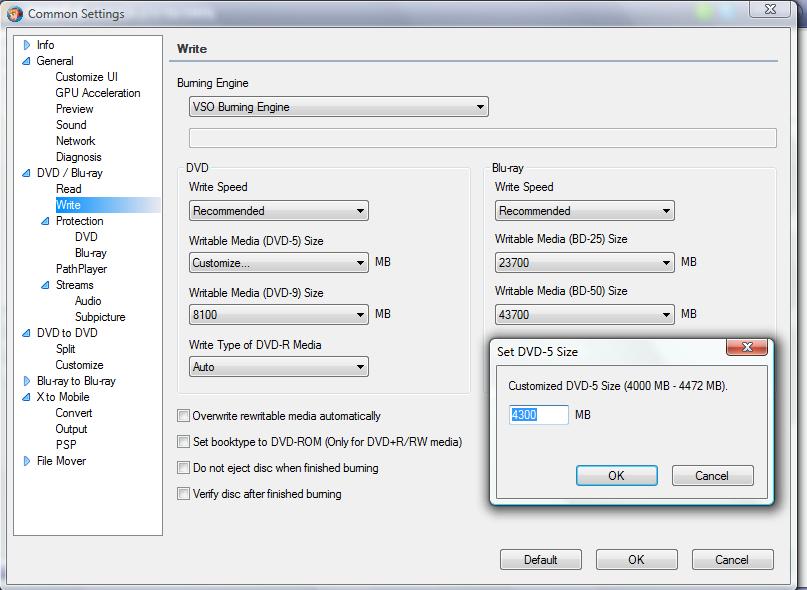The image size is (807, 590).
Task: Select Preview in the settings tree
Action: click(75, 109)
